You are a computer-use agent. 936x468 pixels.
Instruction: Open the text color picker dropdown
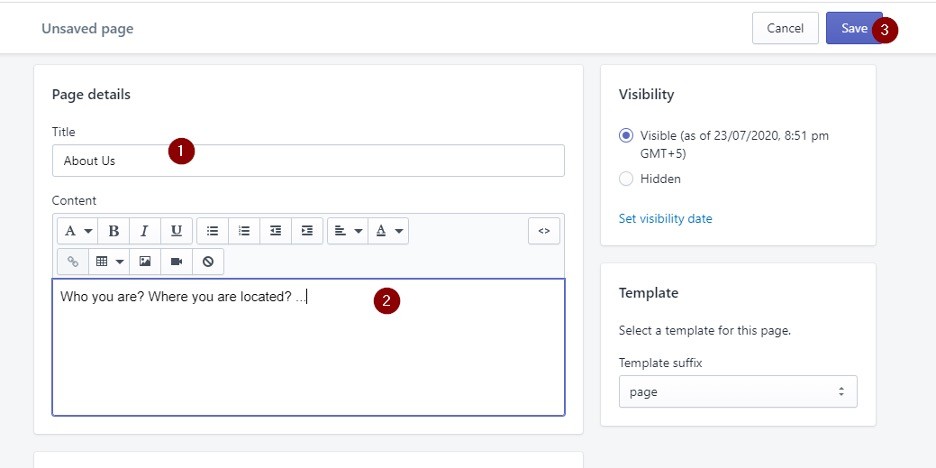389,231
